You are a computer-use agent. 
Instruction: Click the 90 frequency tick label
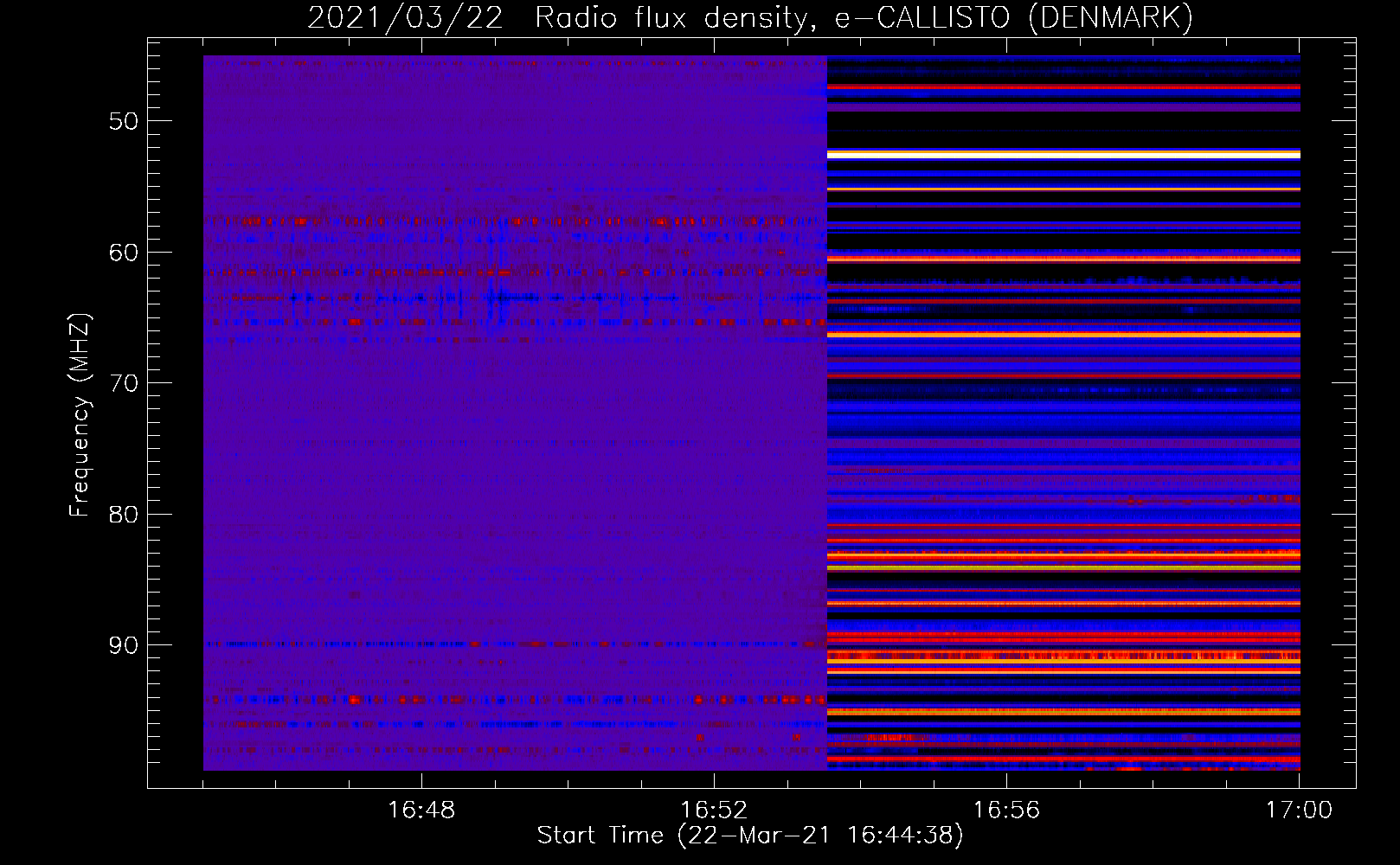[124, 645]
